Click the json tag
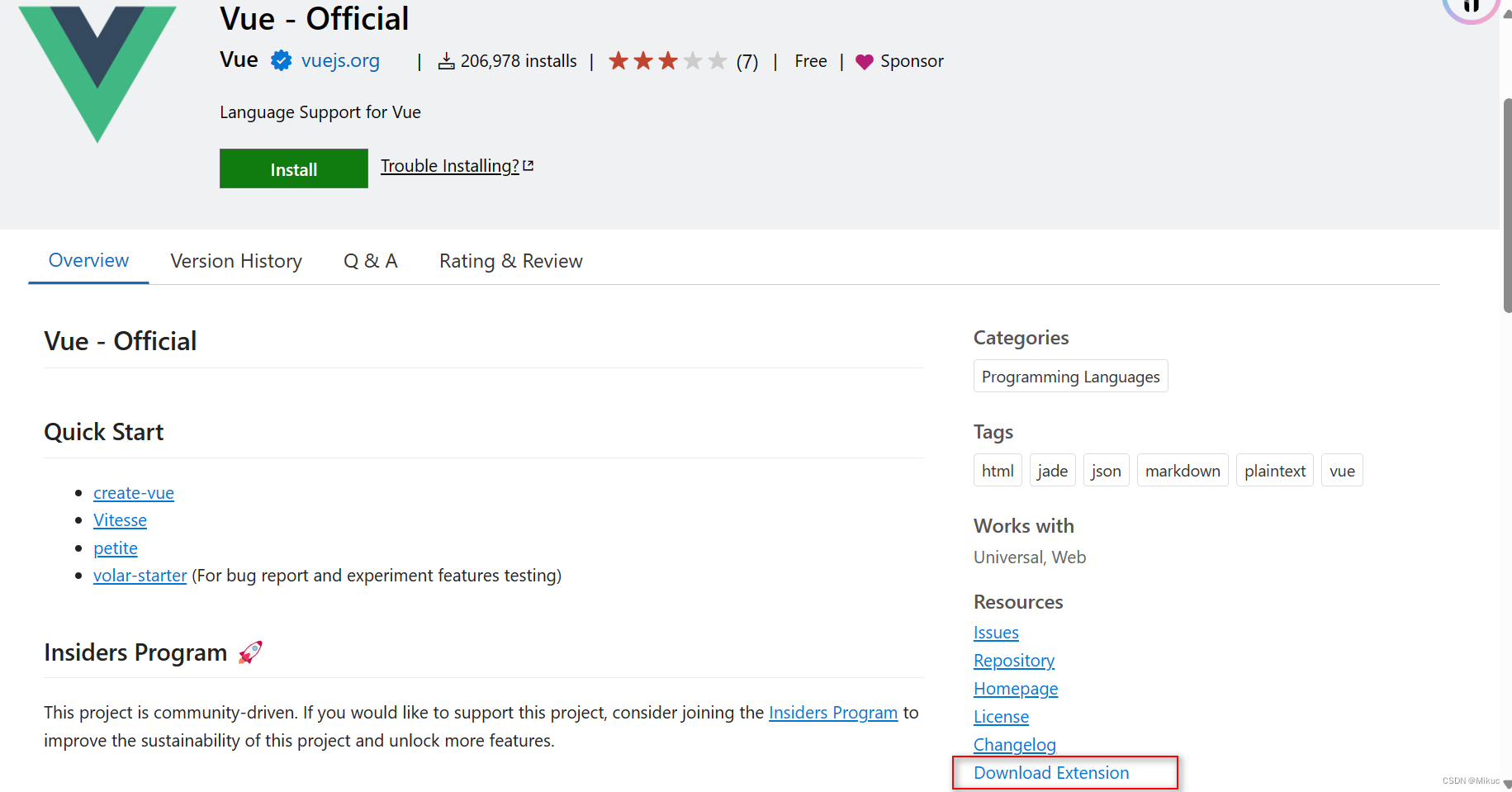Image resolution: width=1512 pixels, height=792 pixels. click(1106, 471)
